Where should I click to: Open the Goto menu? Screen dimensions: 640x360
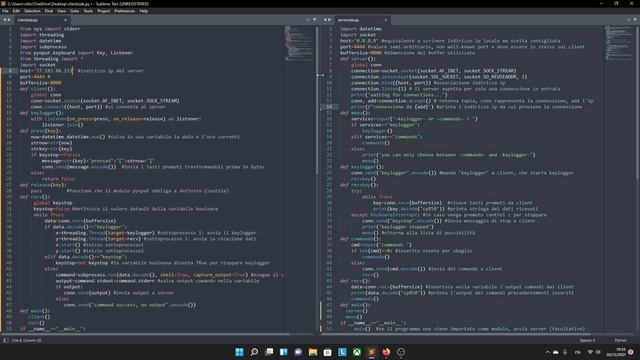click(75, 11)
